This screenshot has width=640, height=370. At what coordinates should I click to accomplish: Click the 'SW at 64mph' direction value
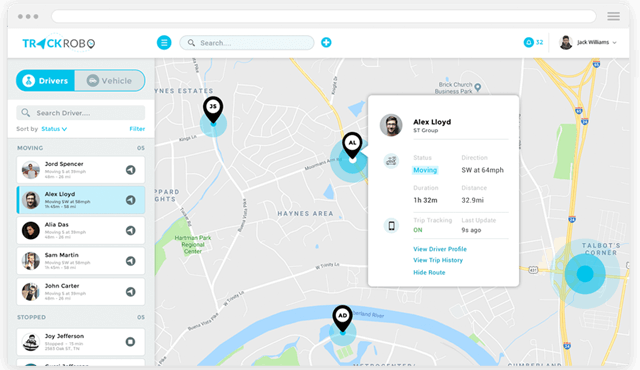(x=482, y=170)
